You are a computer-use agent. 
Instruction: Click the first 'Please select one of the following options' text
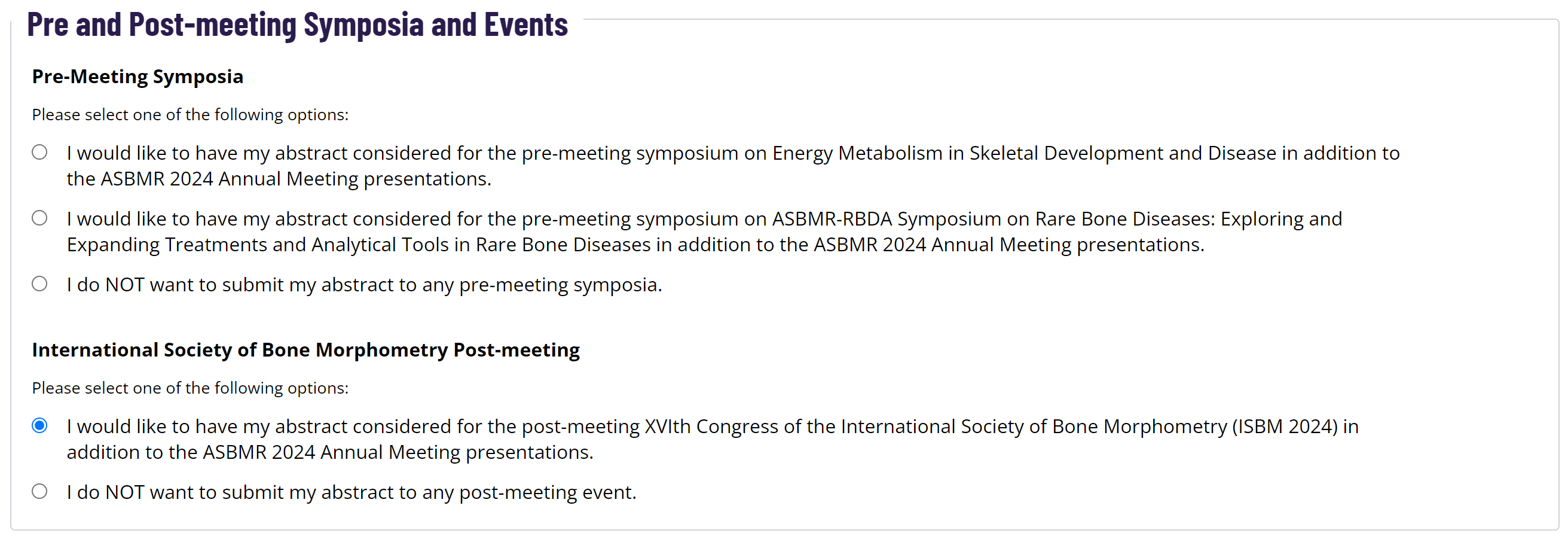click(191, 114)
